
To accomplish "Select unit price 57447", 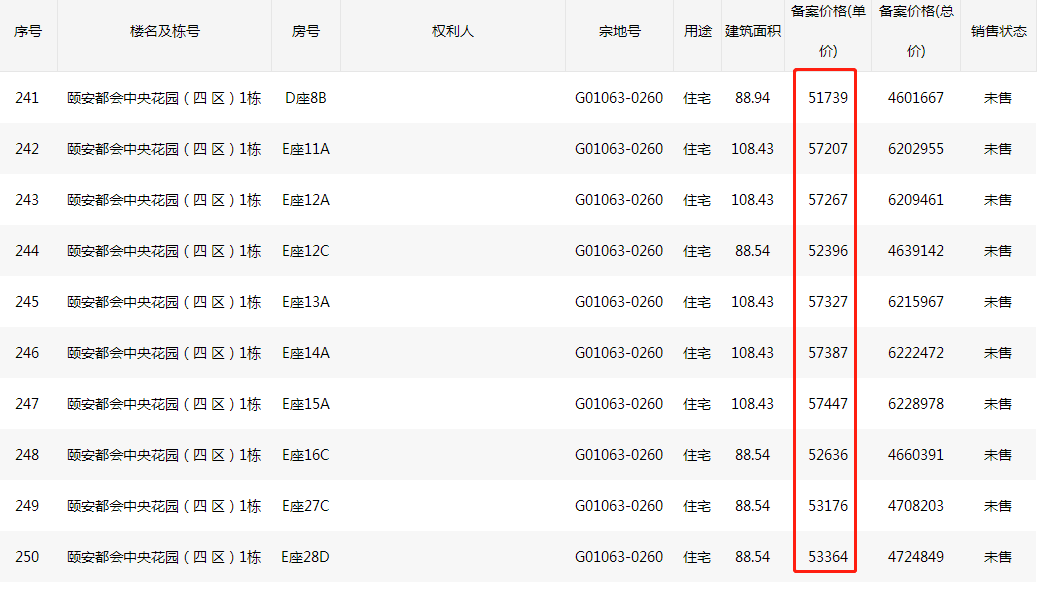I will (x=828, y=404).
